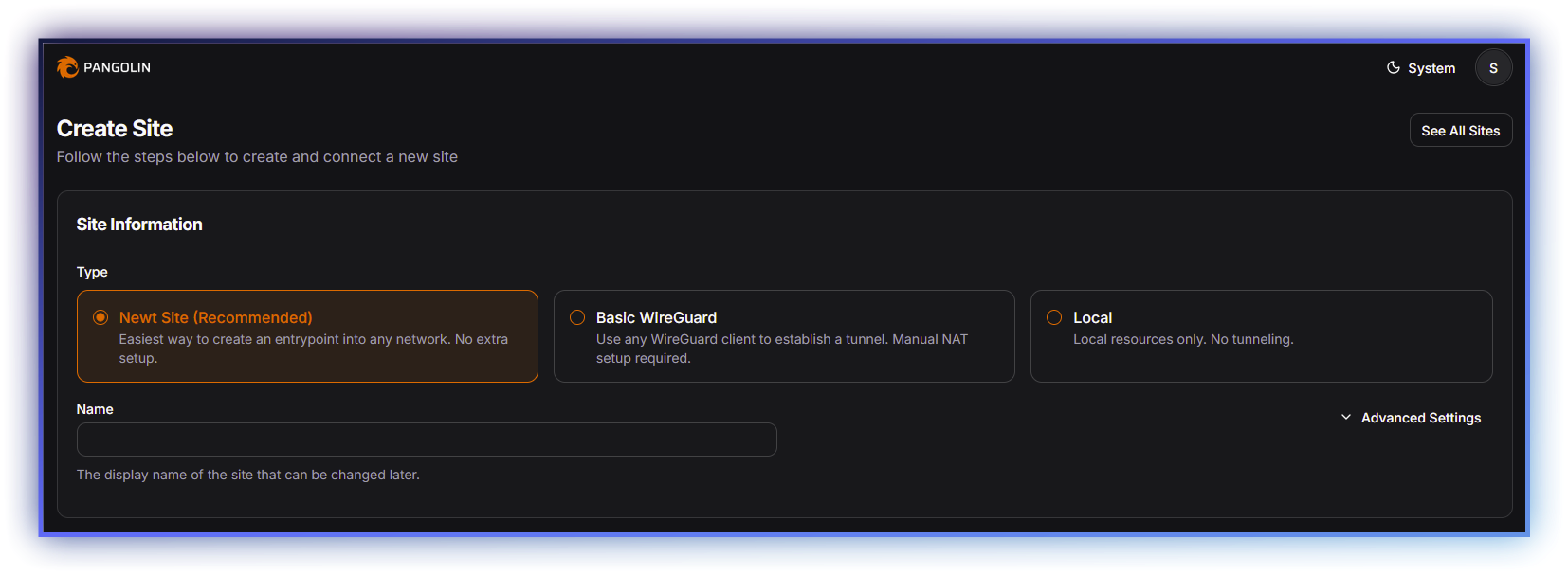This screenshot has width=1568, height=575.
Task: Click the moon theme icon
Action: [1393, 67]
